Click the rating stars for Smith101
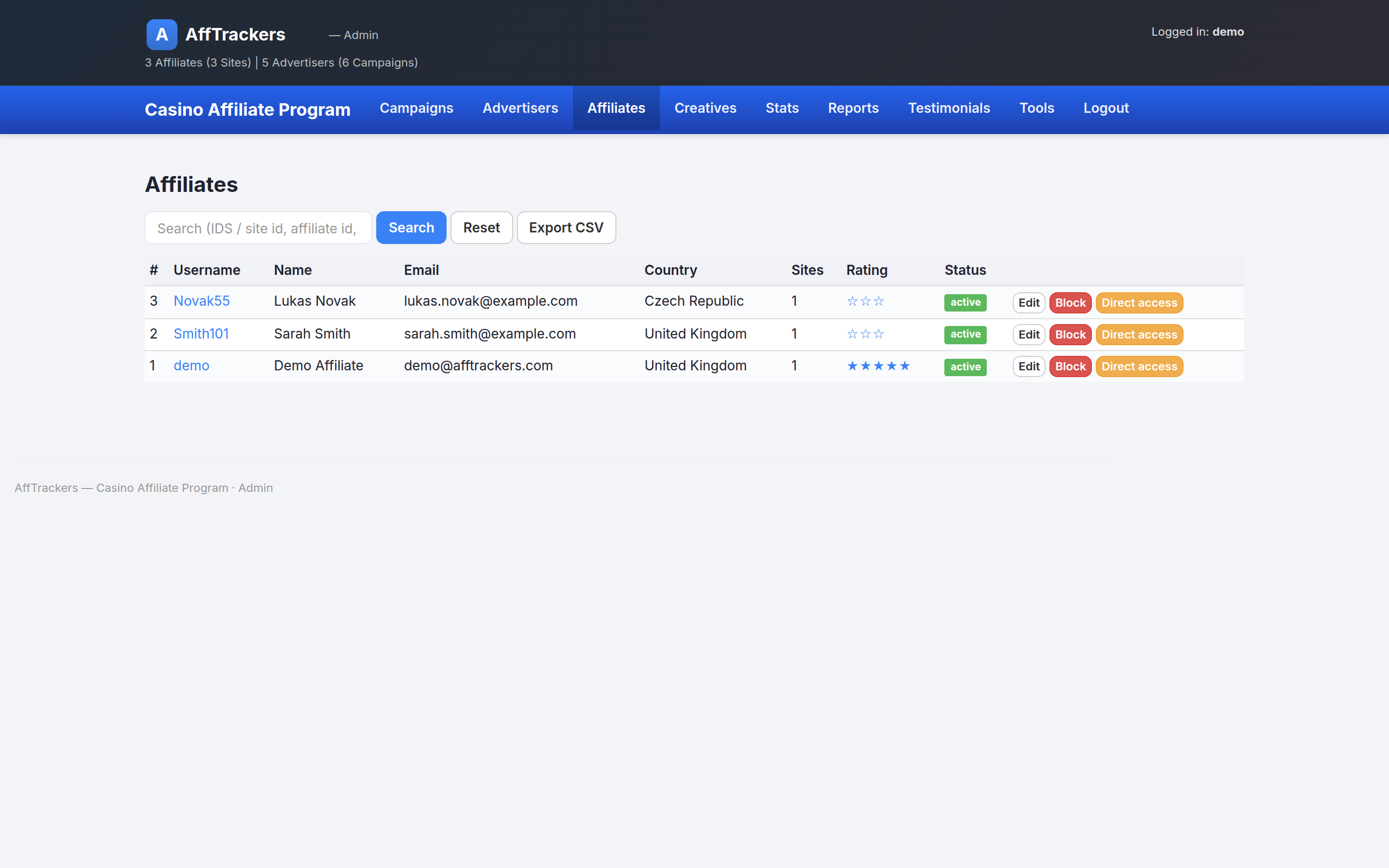Screen dimensions: 1389x868 click(865, 334)
